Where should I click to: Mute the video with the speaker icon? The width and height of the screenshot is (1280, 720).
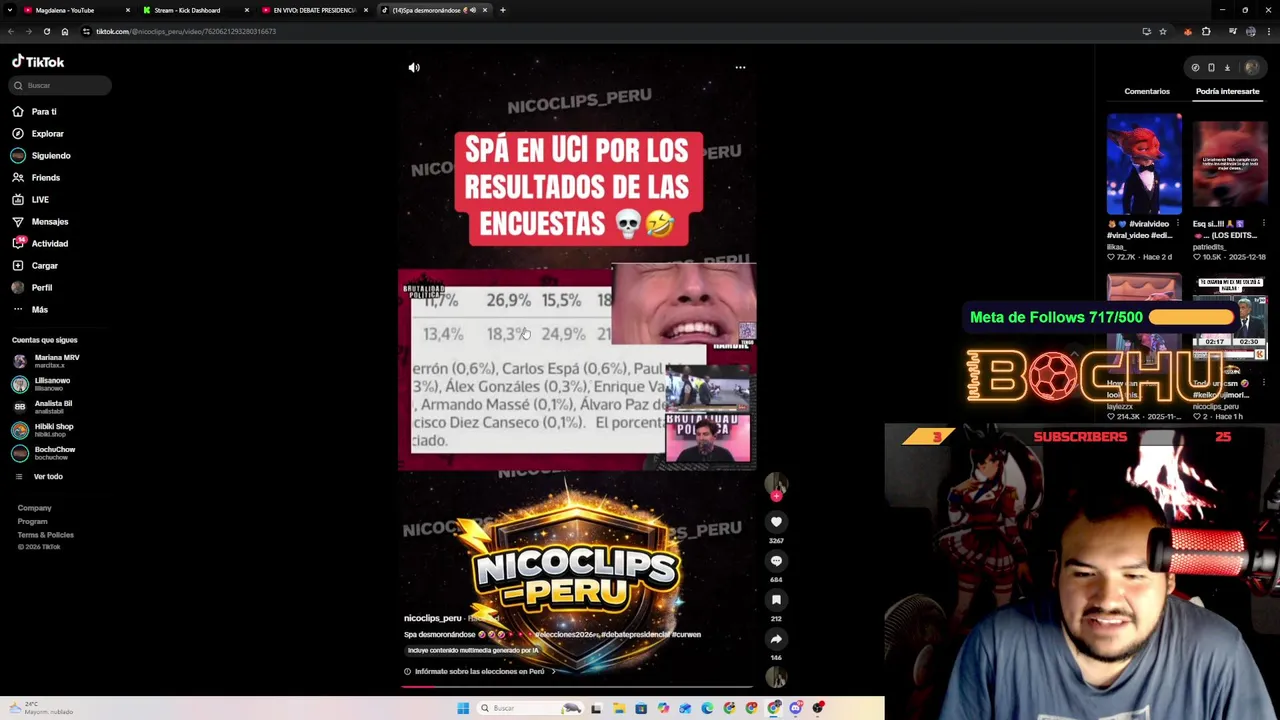[x=414, y=67]
